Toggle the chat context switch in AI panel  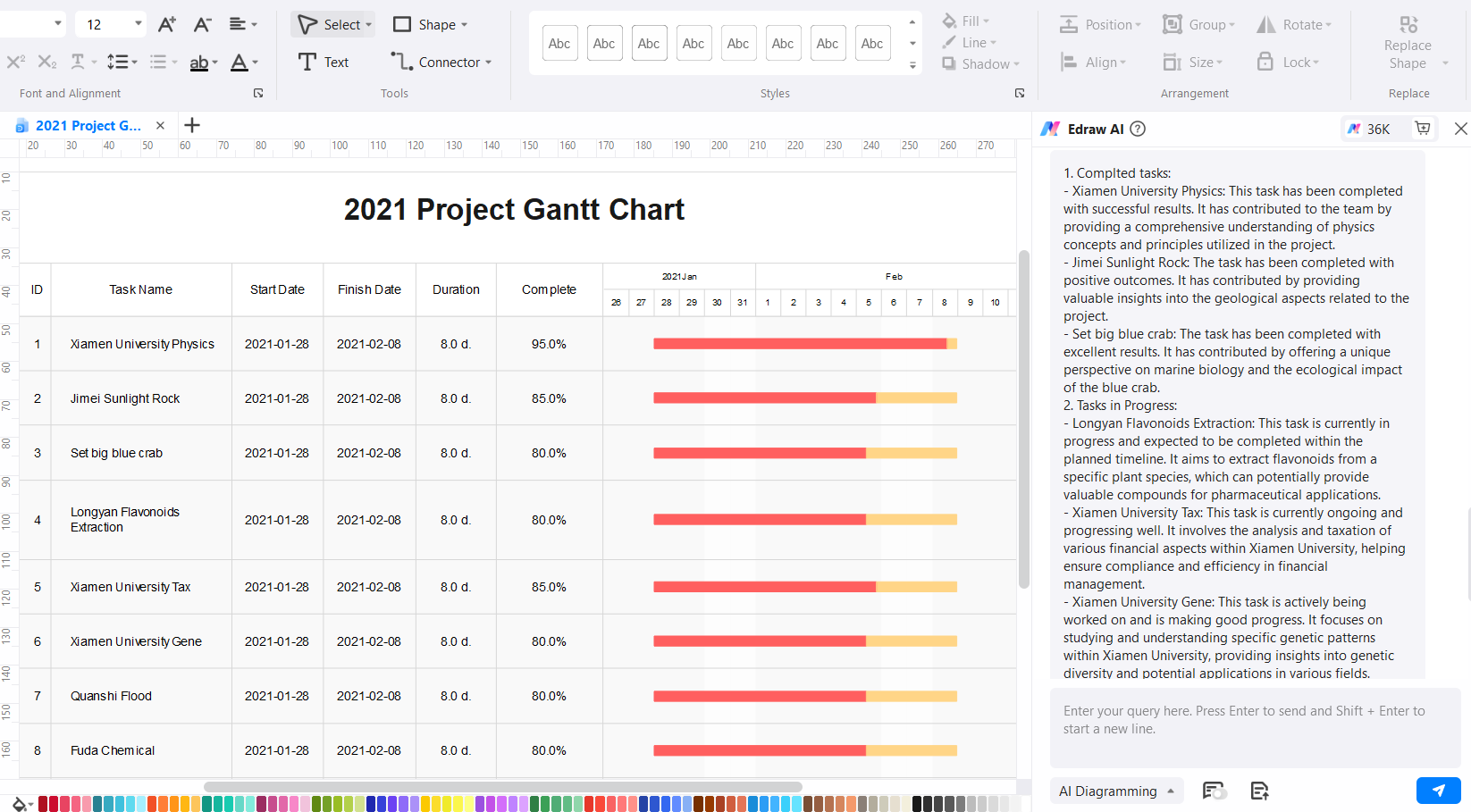click(1214, 791)
